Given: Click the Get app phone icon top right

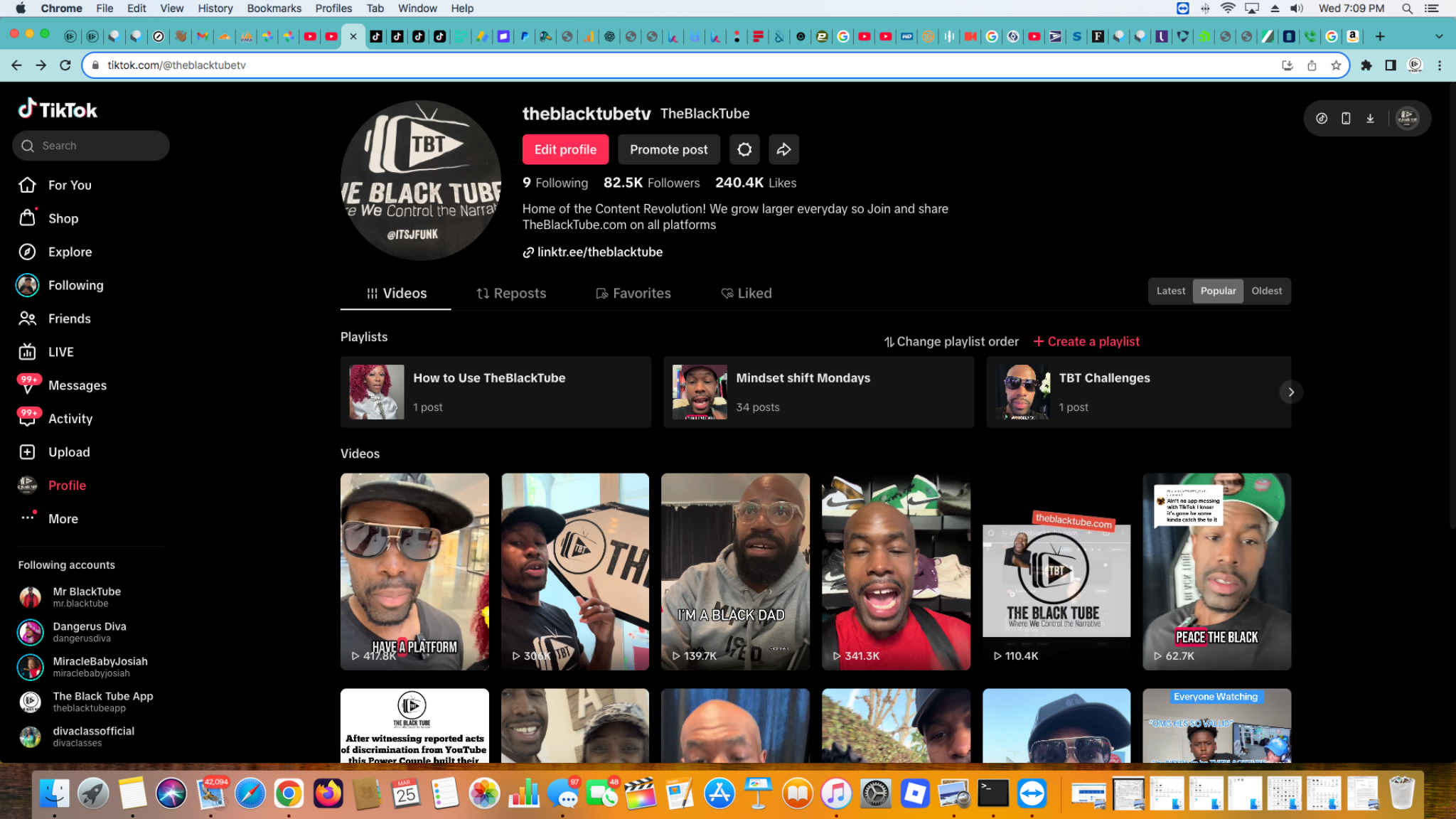Looking at the screenshot, I should (1345, 119).
